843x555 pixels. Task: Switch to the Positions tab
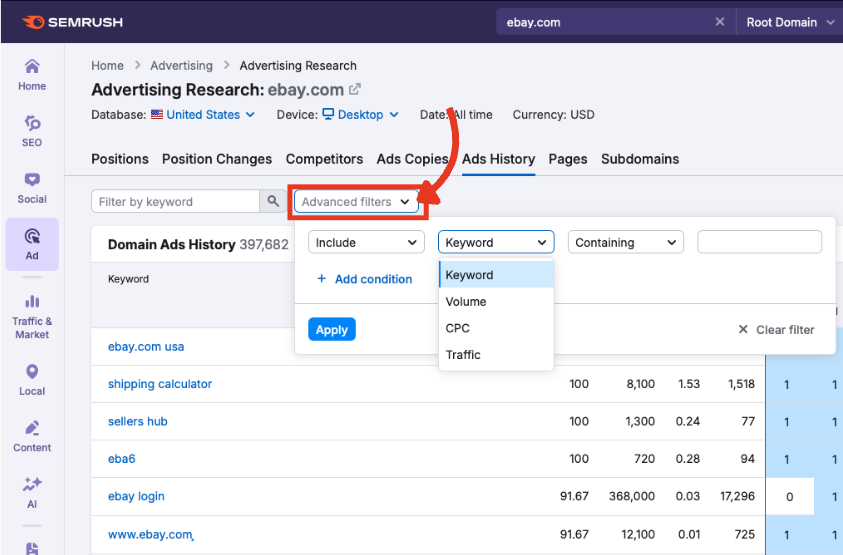[x=120, y=159]
